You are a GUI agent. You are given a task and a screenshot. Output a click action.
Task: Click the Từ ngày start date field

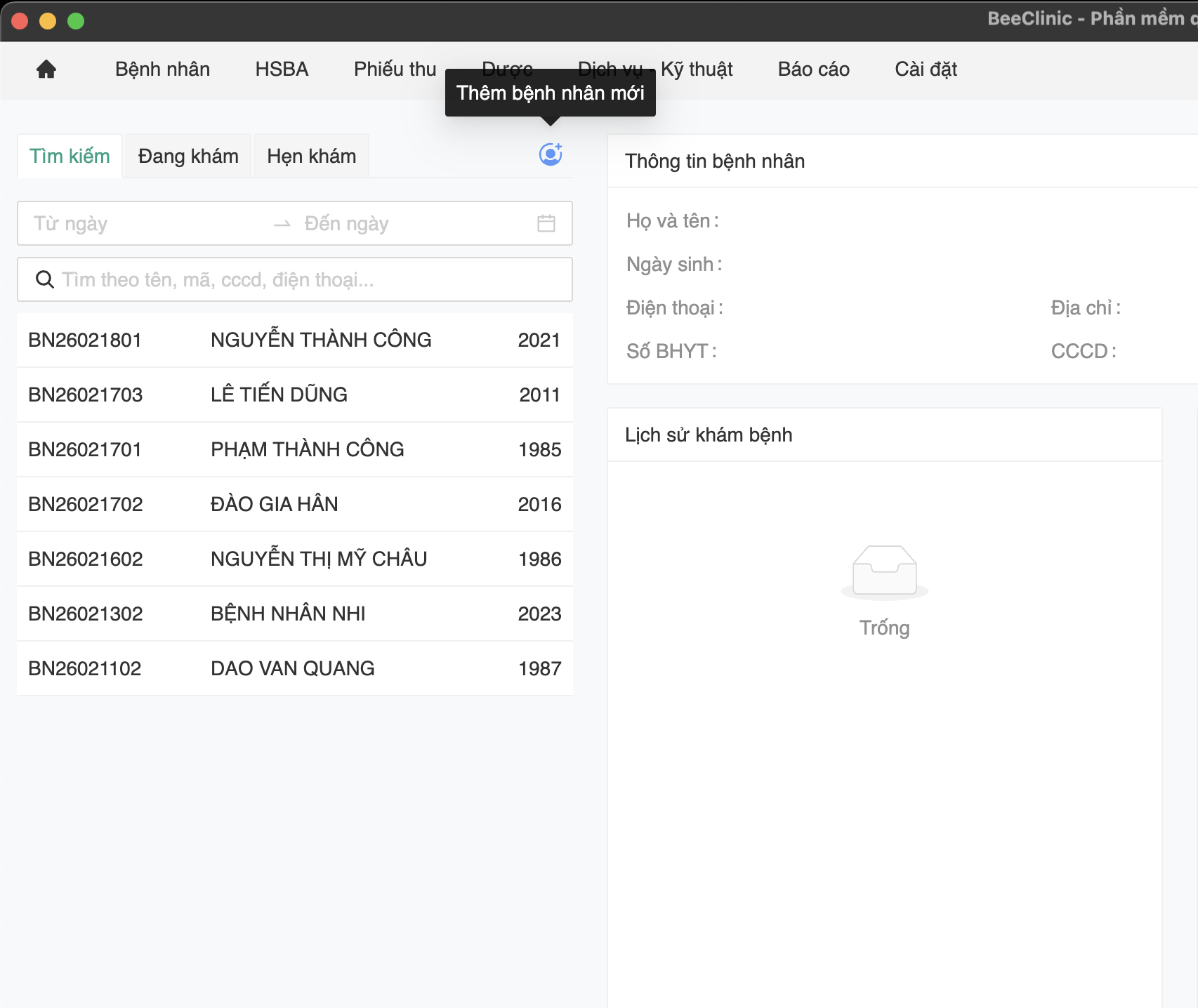140,223
